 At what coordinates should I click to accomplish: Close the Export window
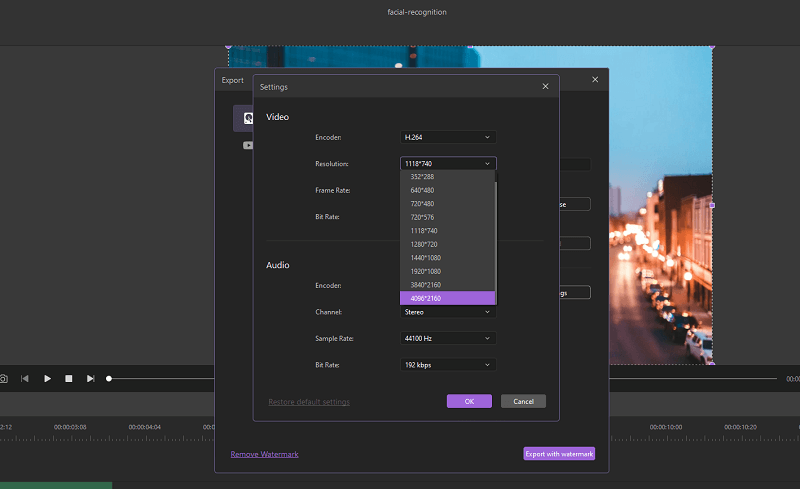click(595, 80)
